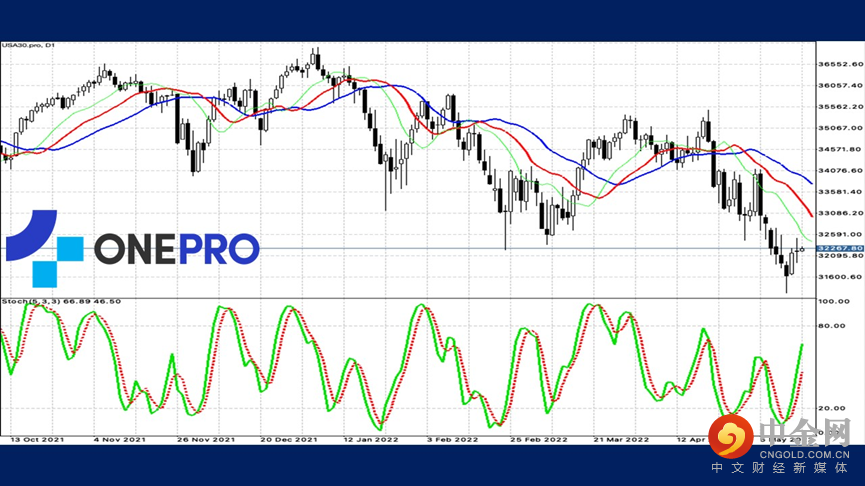Screen dimensions: 865x486
Task: Select the 3 Feb 2022 date label
Action: (452, 440)
